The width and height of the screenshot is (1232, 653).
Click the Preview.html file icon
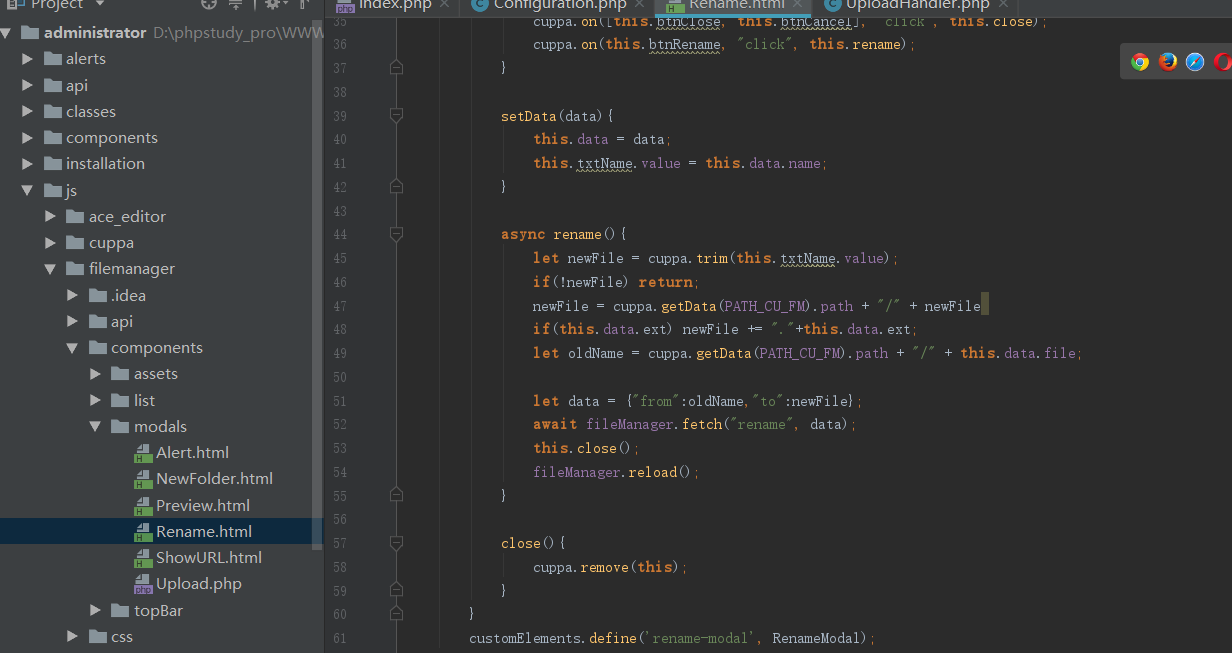click(142, 506)
